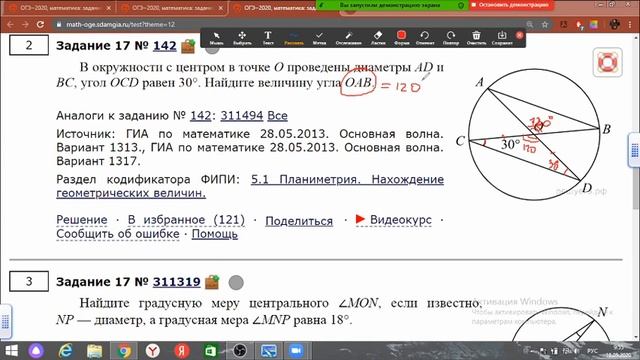Open the Windows Start menu

11,351
